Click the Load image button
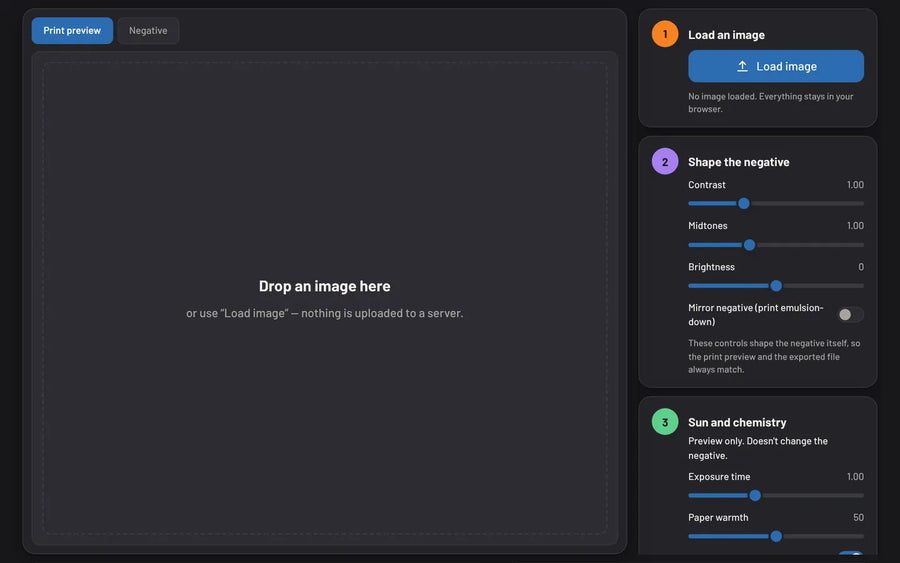The width and height of the screenshot is (900, 563). (x=776, y=66)
